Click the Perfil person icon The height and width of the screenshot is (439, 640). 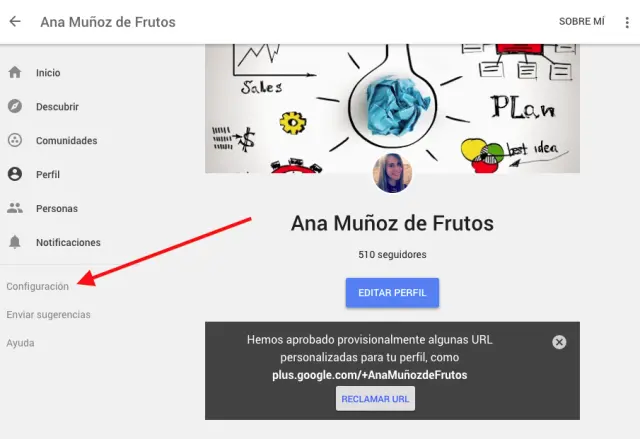(x=15, y=174)
